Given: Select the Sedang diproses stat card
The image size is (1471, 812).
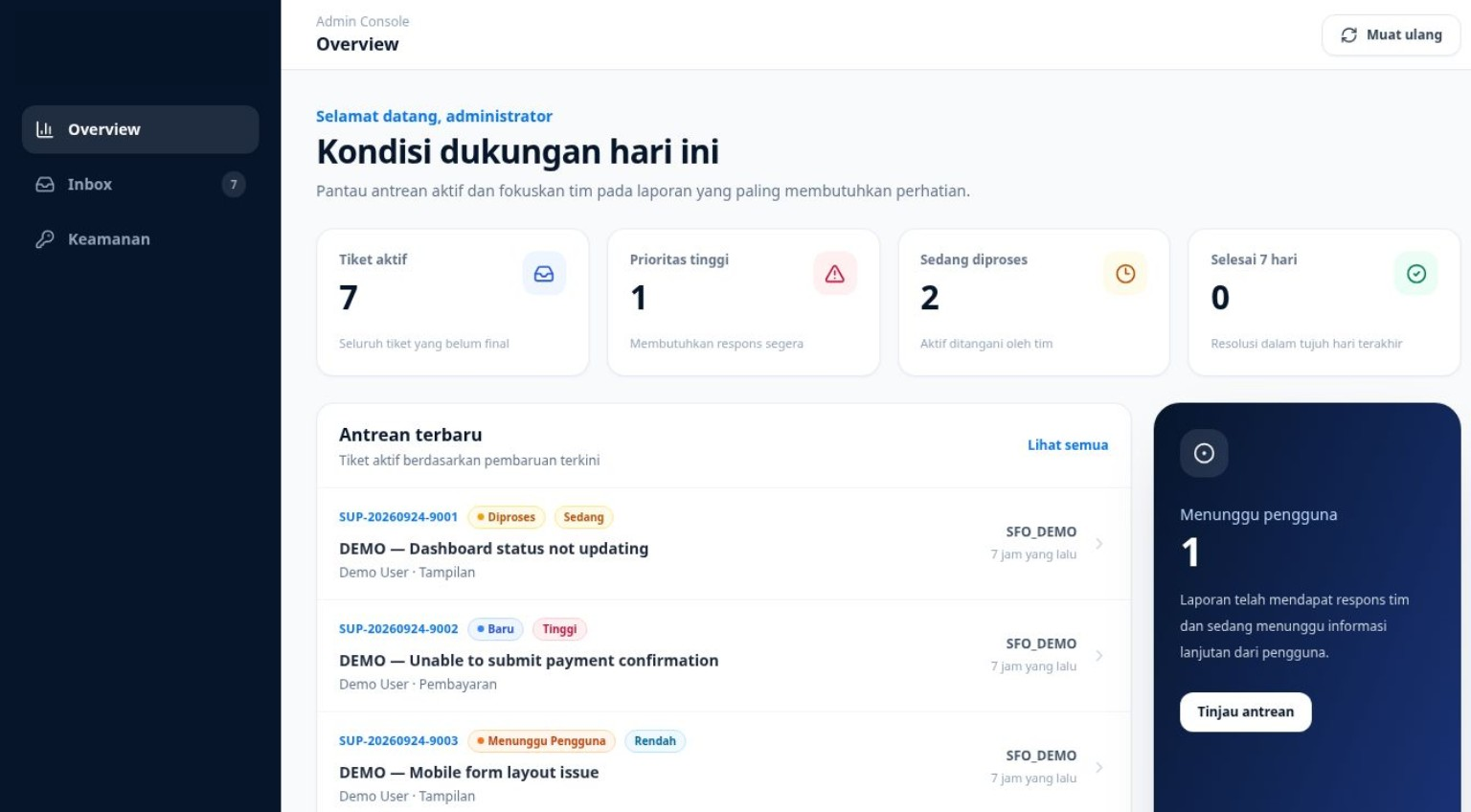Looking at the screenshot, I should pyautogui.click(x=1033, y=302).
